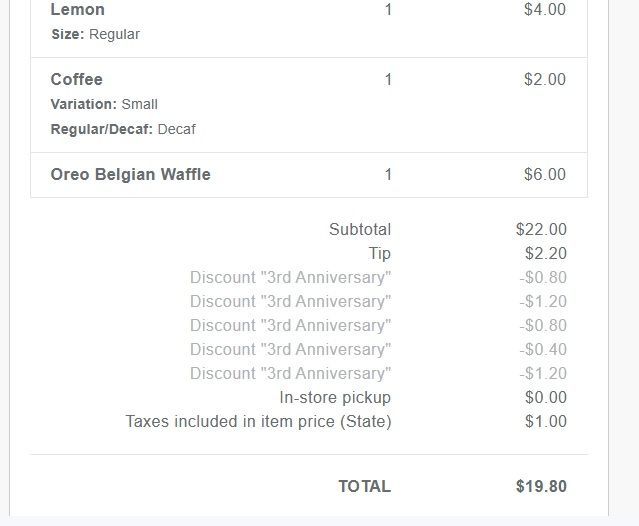
Task: Select the Lemon price of $4.00
Action: [544, 10]
